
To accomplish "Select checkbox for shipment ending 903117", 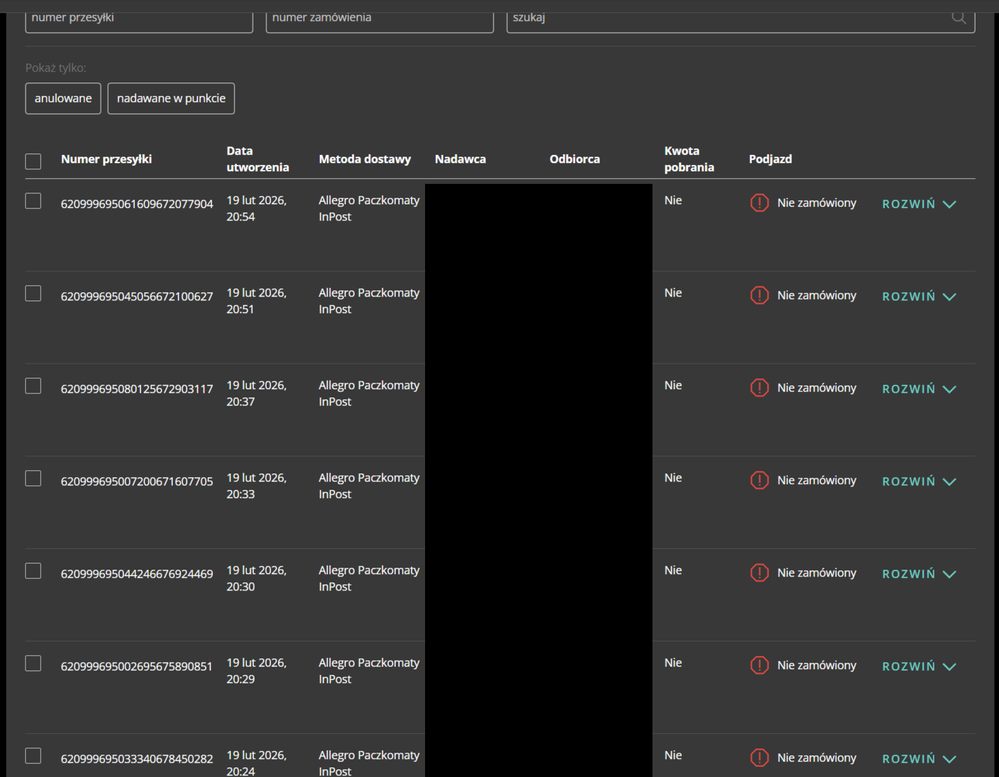I will 33,386.
